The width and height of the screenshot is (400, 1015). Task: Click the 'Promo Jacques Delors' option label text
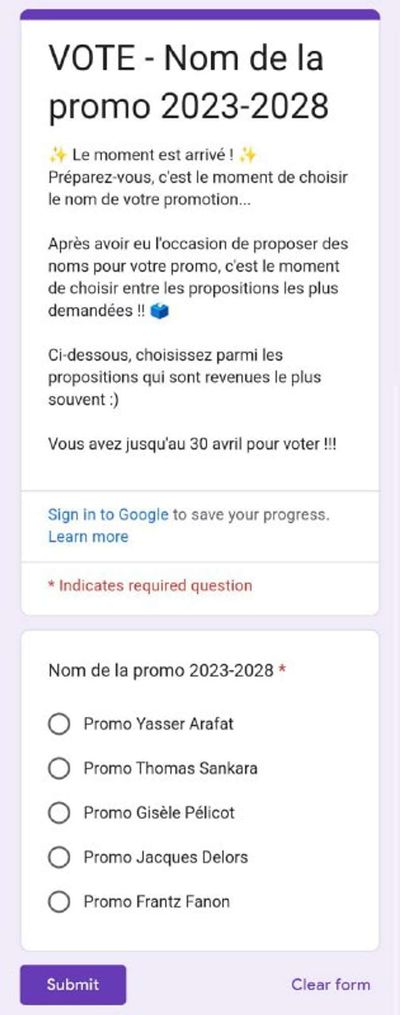pos(166,857)
